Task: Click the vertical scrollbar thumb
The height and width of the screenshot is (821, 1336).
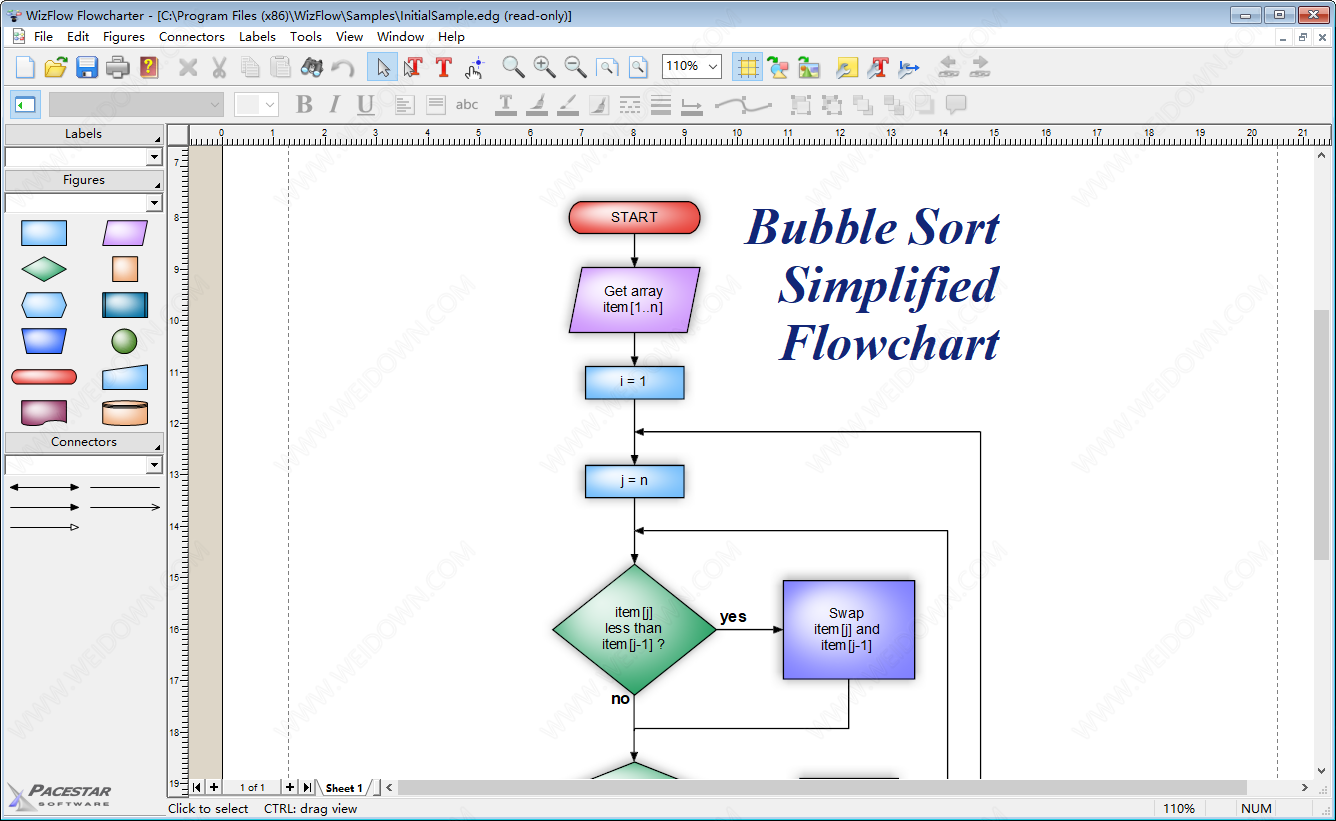Action: pyautogui.click(x=1322, y=435)
